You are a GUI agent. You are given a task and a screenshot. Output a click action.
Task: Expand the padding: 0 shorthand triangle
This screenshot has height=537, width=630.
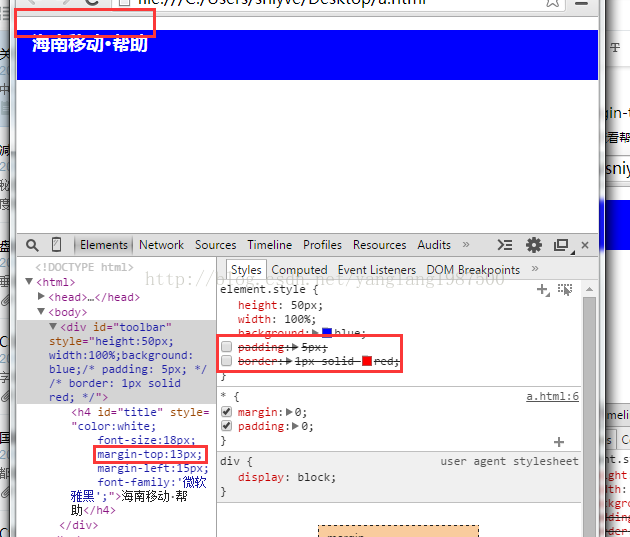295,426
